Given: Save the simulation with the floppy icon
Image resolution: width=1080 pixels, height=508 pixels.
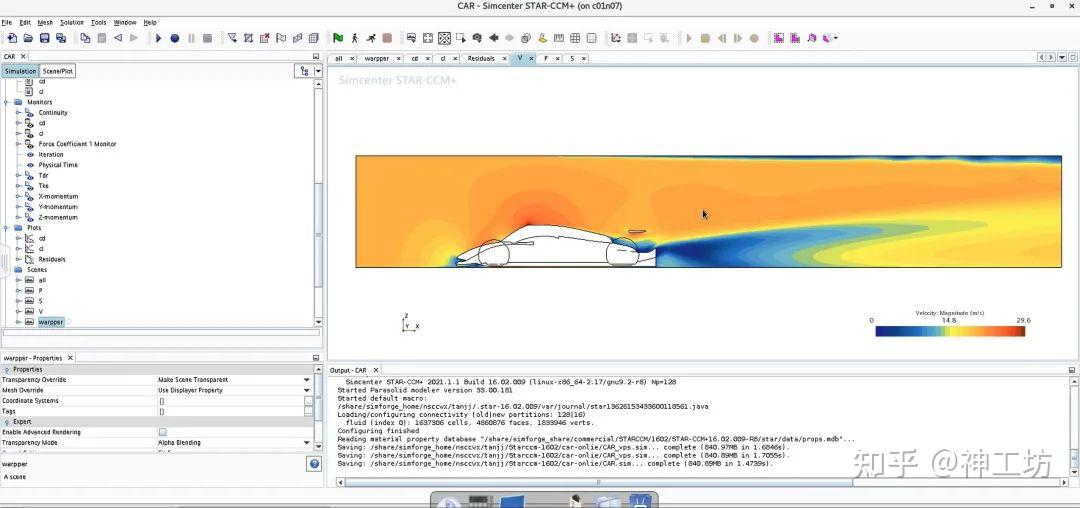Looking at the screenshot, I should [x=44, y=39].
